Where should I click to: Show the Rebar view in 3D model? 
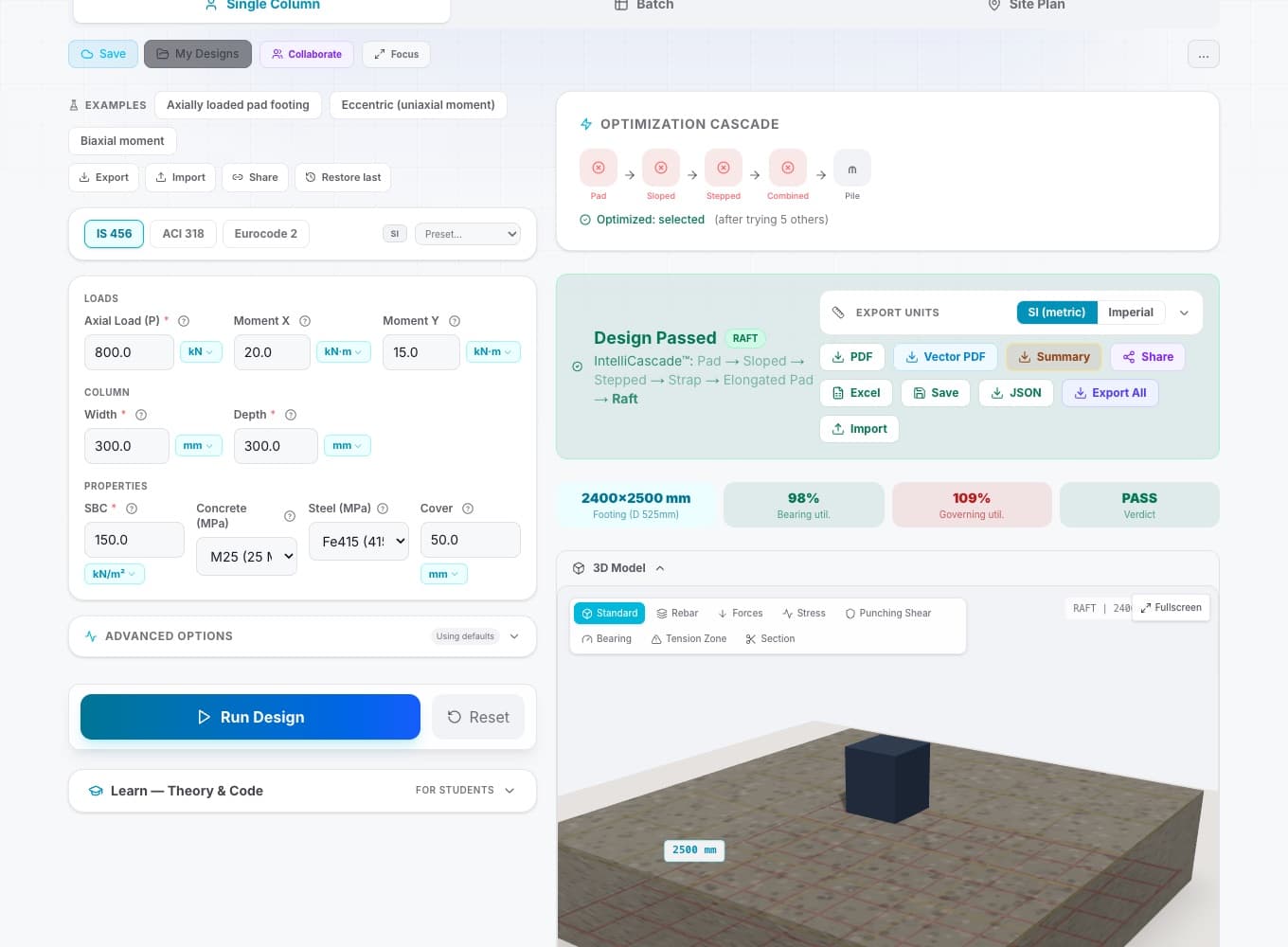click(x=677, y=614)
